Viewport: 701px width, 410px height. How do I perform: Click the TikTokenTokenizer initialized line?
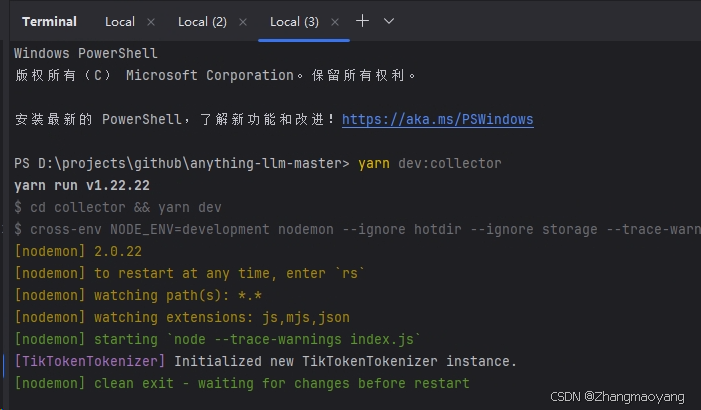[x=266, y=361]
